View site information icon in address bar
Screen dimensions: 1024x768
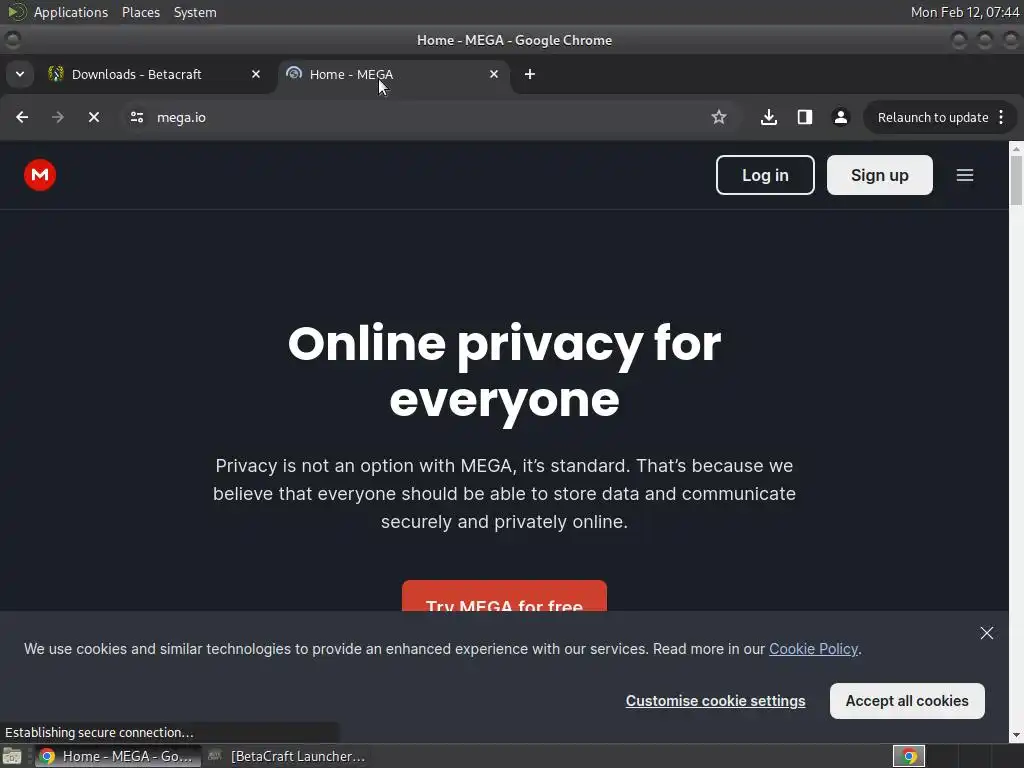(136, 117)
